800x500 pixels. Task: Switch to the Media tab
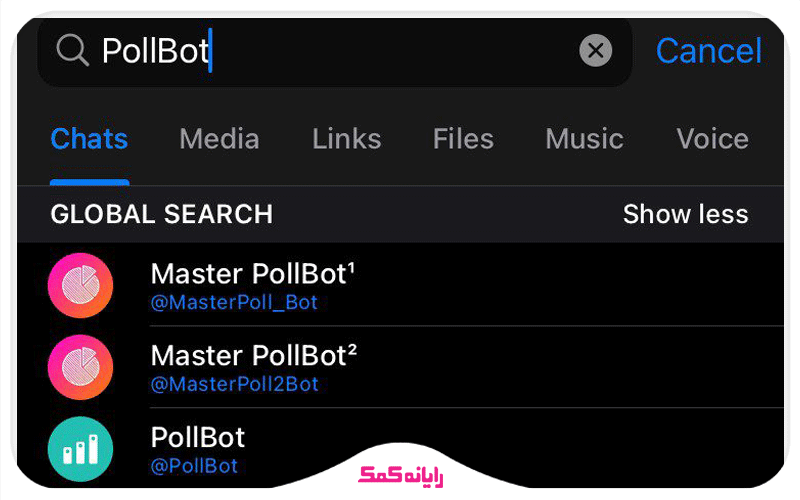pyautogui.click(x=219, y=139)
